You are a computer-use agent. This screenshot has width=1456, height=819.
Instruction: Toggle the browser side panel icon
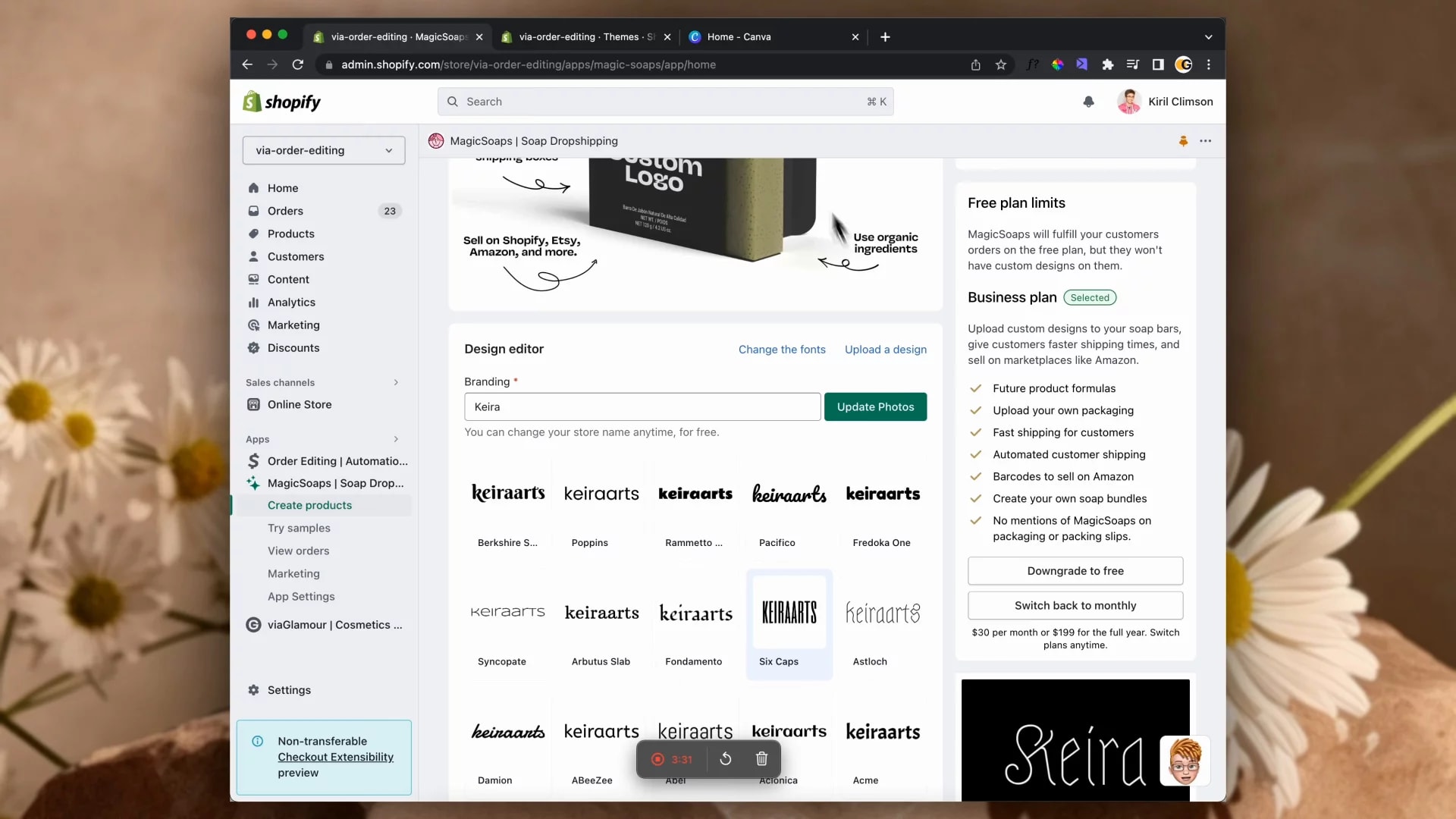[1158, 64]
